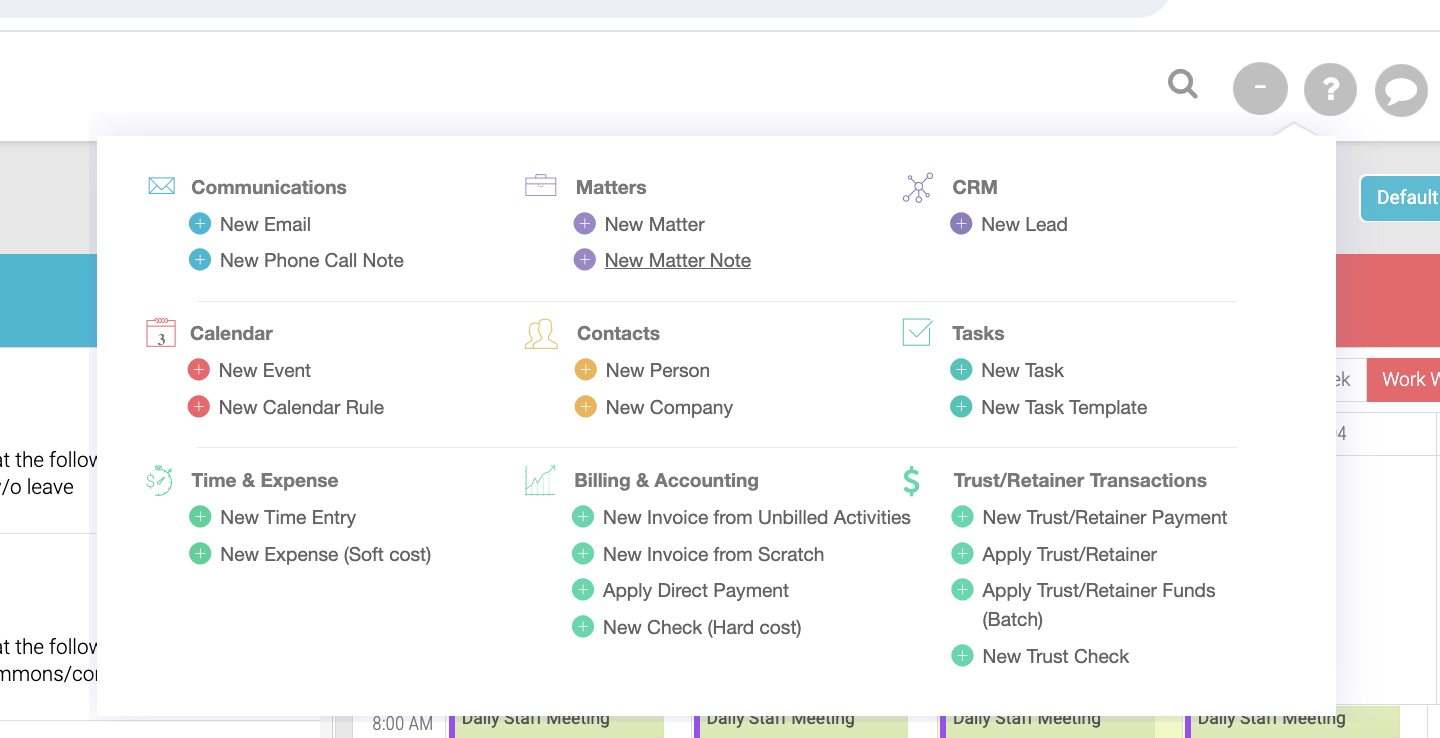This screenshot has width=1440, height=738.
Task: Click the Contacts people icon
Action: [541, 333]
